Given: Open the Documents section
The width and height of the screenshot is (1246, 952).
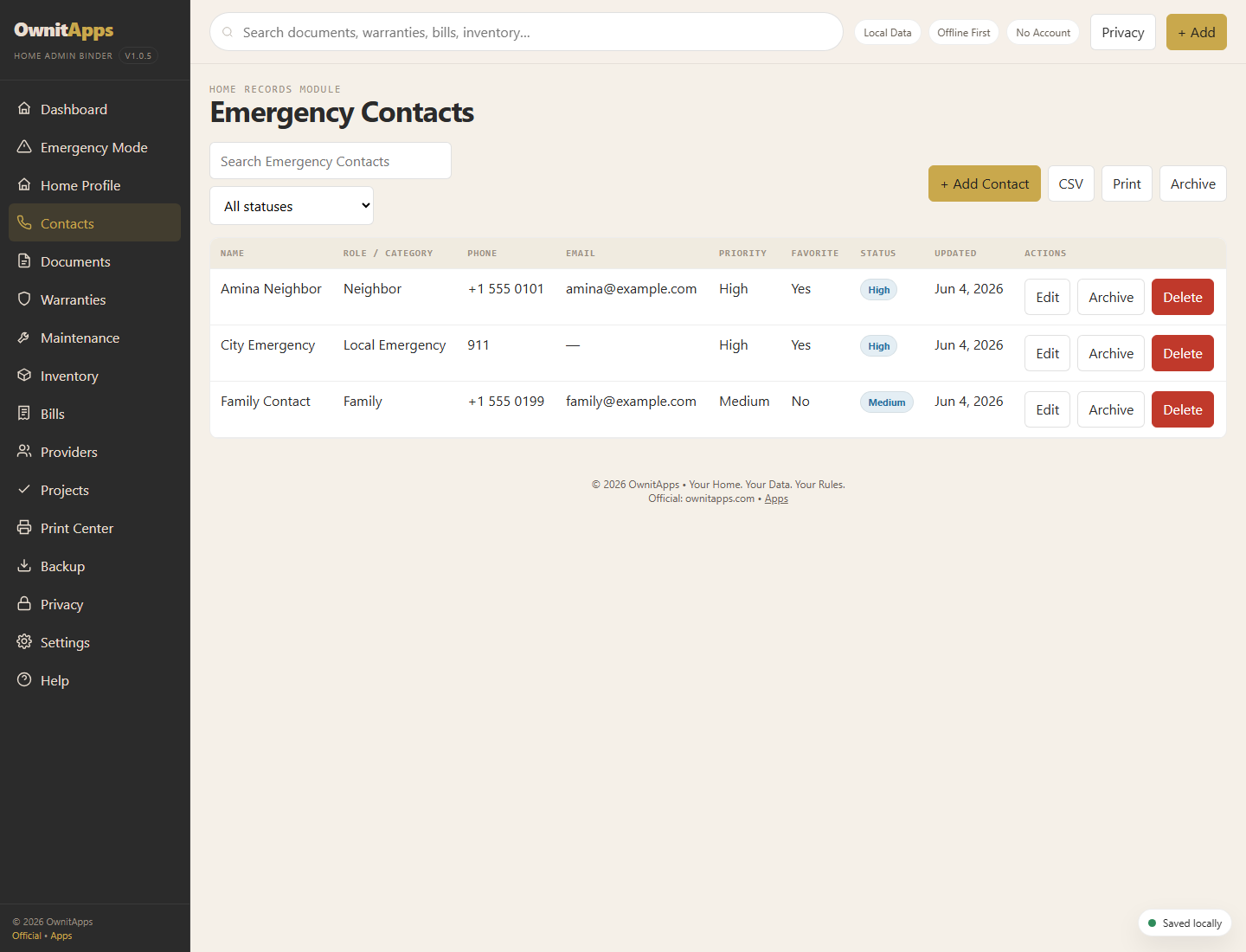Looking at the screenshot, I should tap(95, 261).
